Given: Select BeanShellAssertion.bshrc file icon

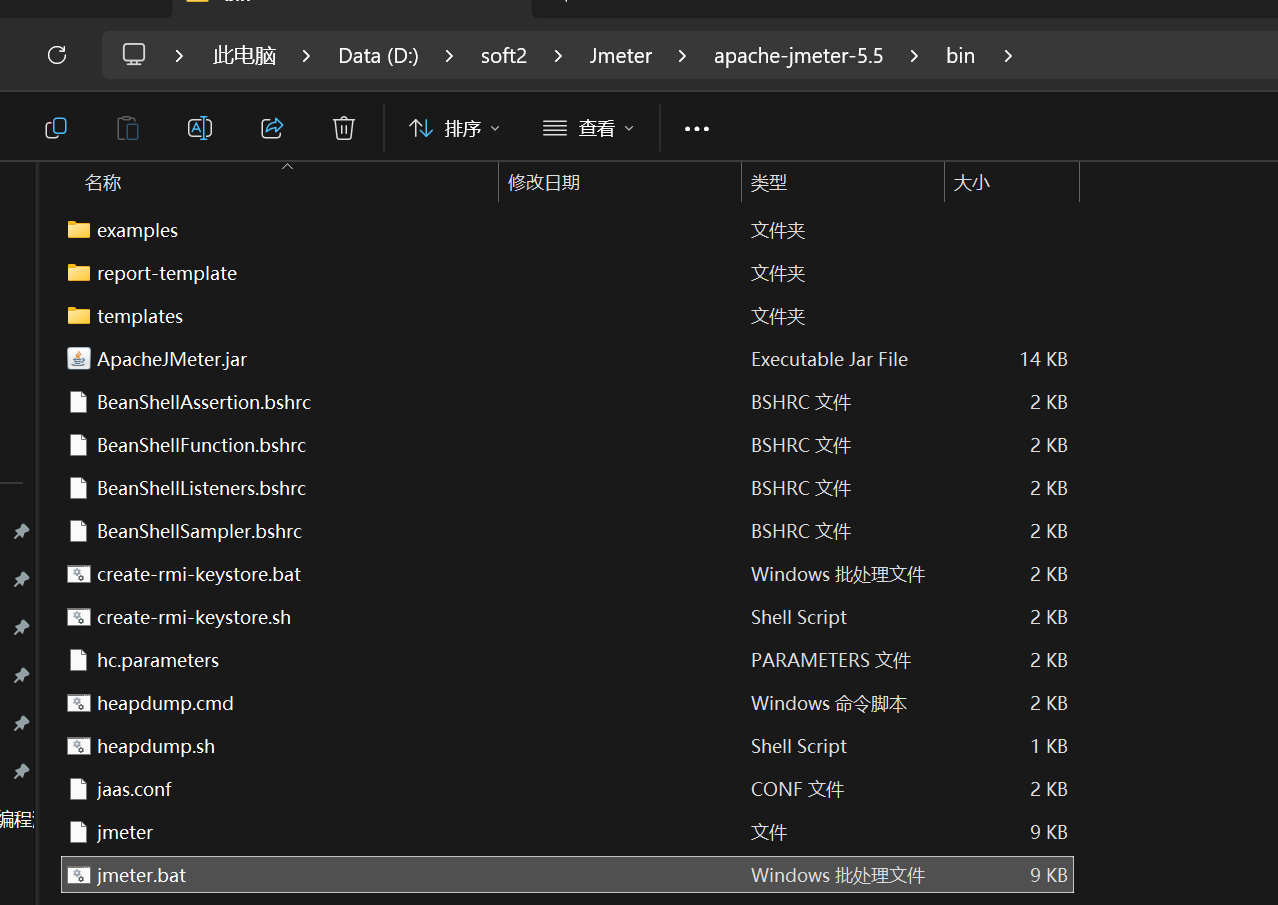Looking at the screenshot, I should (x=79, y=402).
